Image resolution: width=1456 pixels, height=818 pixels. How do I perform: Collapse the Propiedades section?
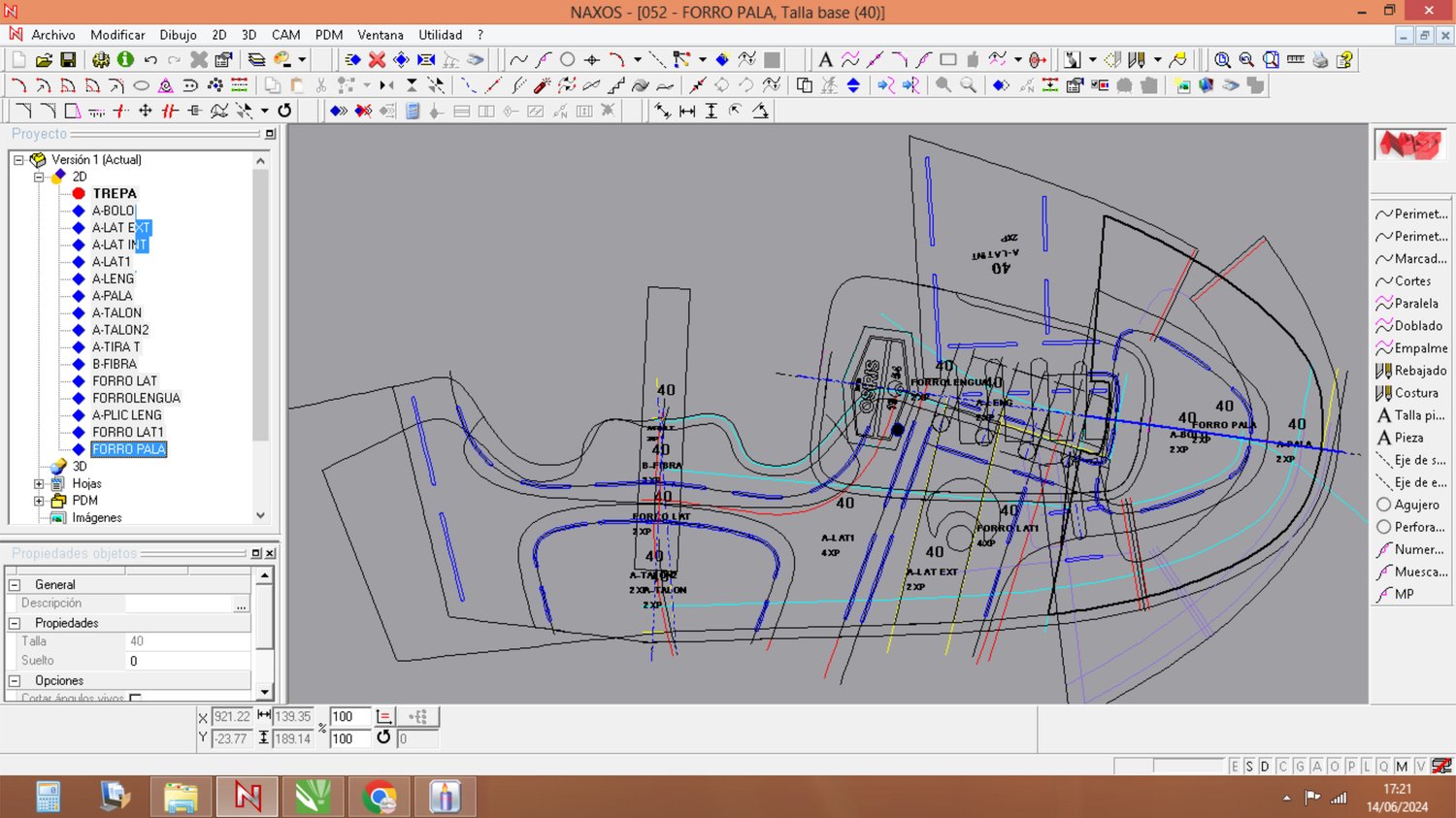(15, 623)
